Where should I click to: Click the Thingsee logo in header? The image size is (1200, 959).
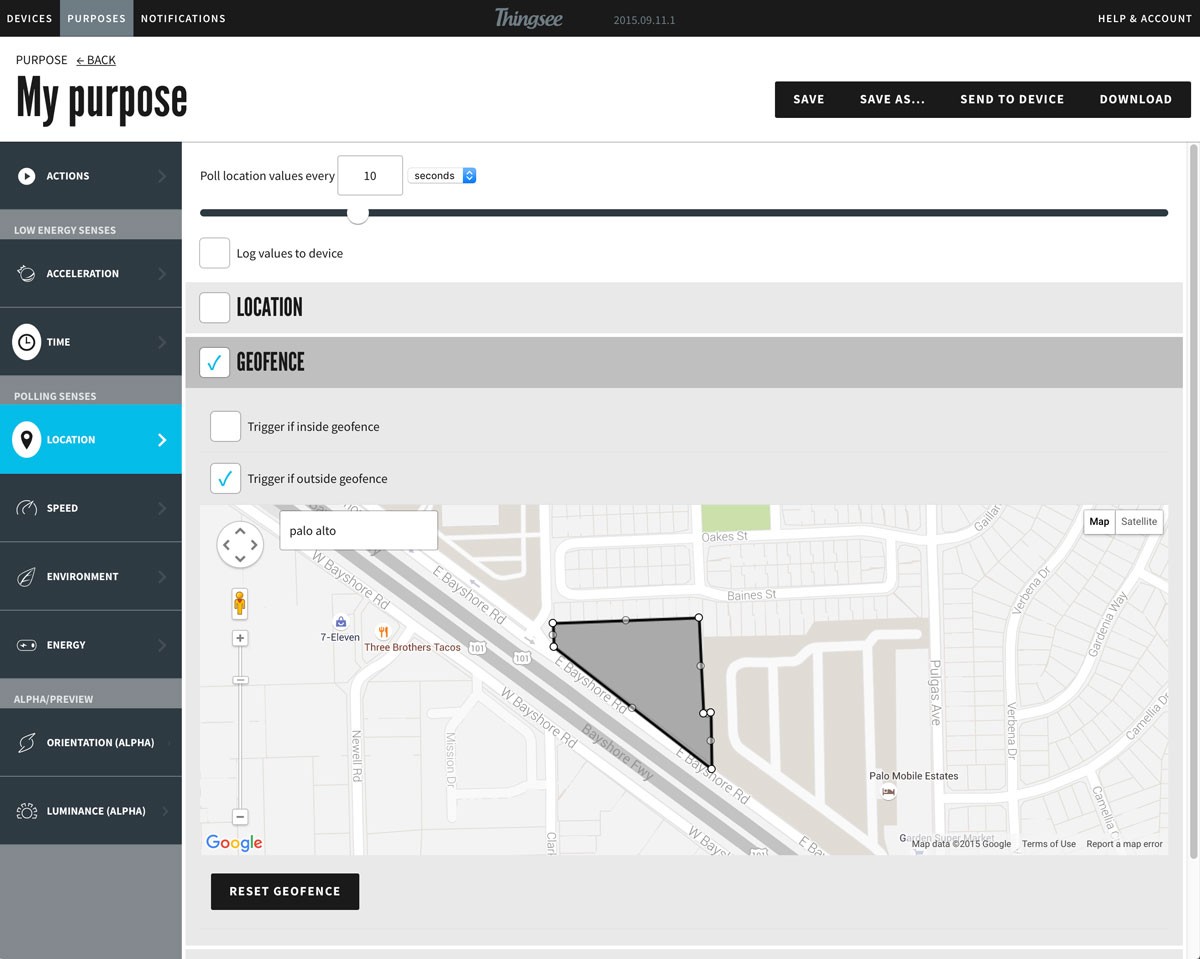click(528, 18)
